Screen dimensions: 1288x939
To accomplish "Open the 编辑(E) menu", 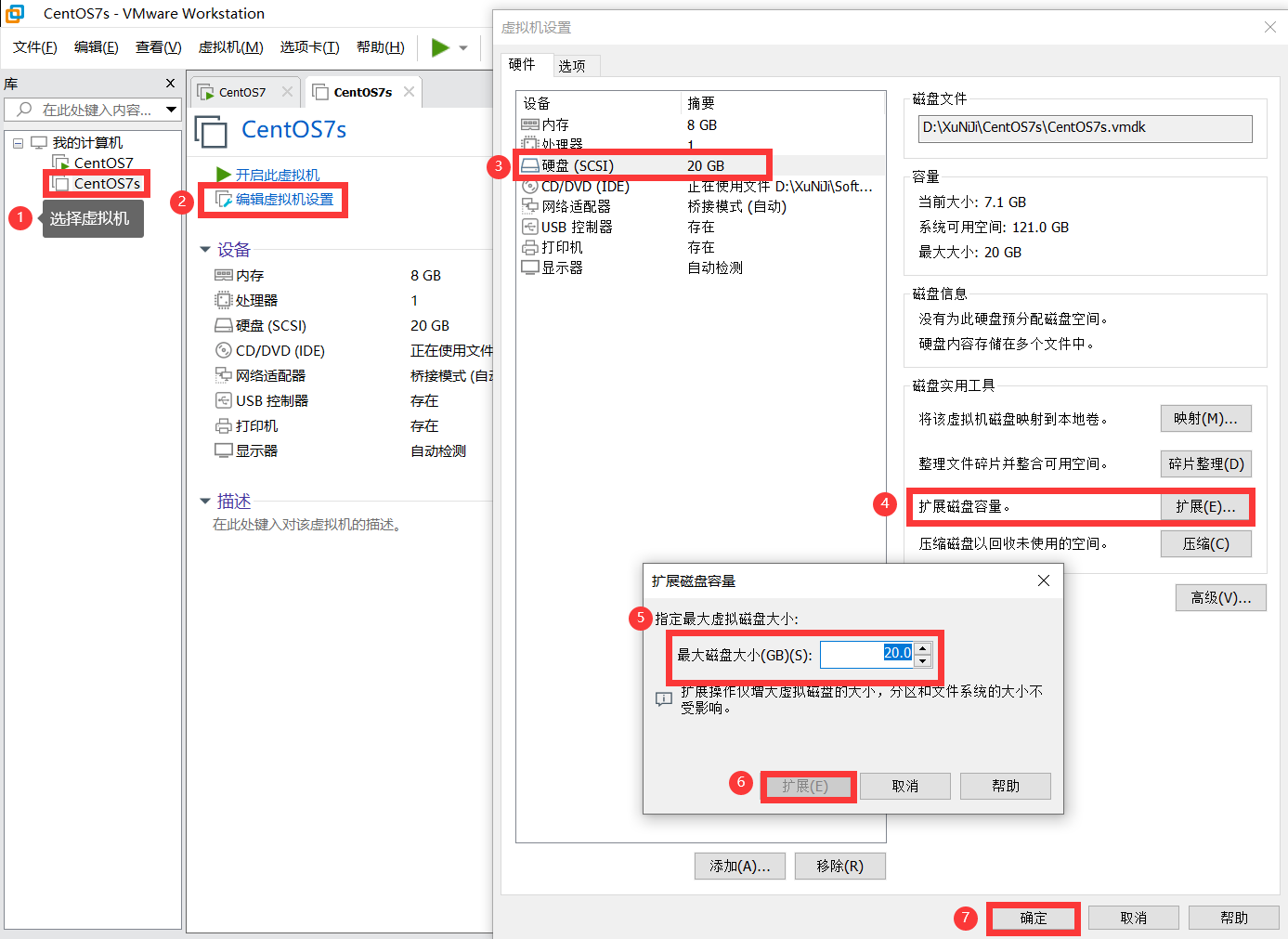I will 96,47.
